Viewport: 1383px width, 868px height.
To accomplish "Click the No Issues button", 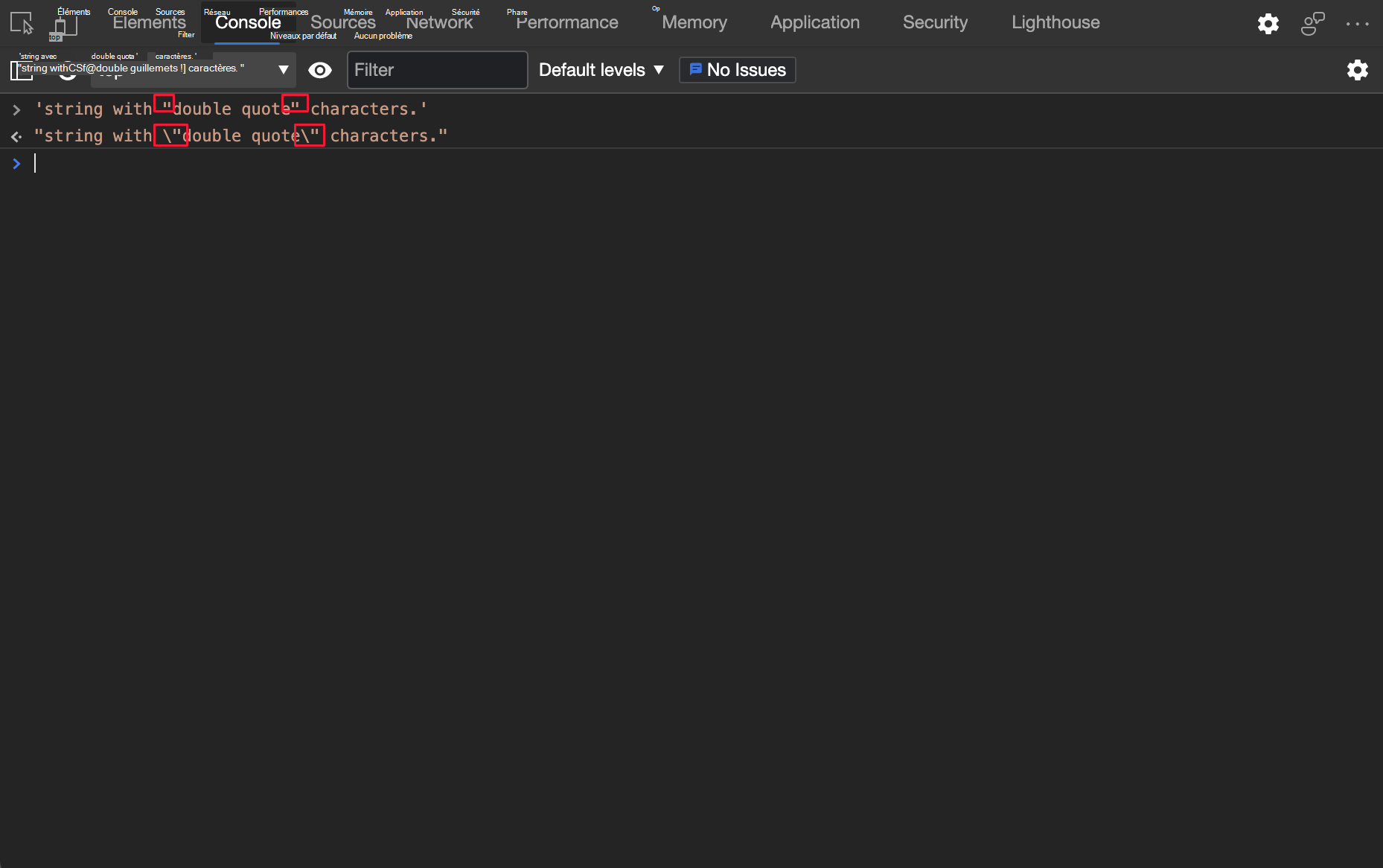I will click(737, 69).
